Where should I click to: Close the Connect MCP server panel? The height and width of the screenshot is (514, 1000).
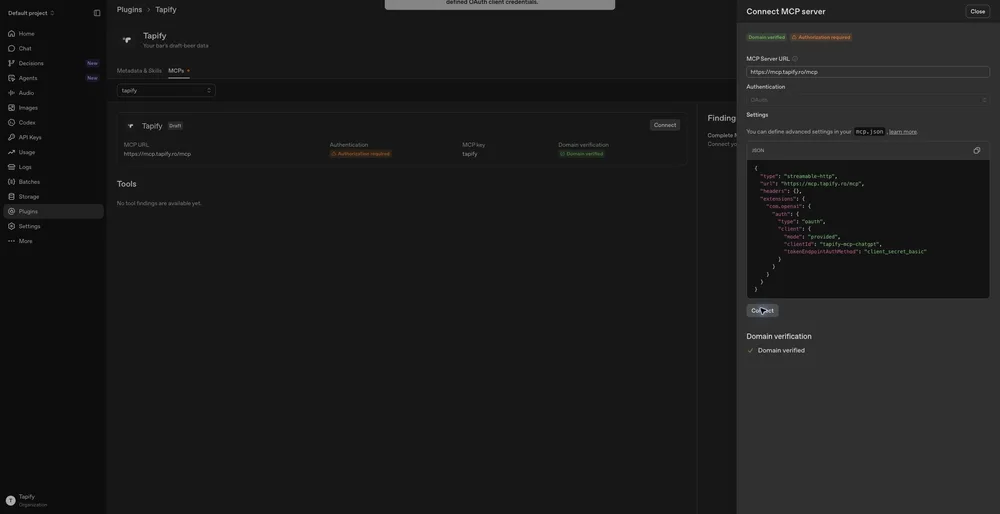click(x=978, y=11)
